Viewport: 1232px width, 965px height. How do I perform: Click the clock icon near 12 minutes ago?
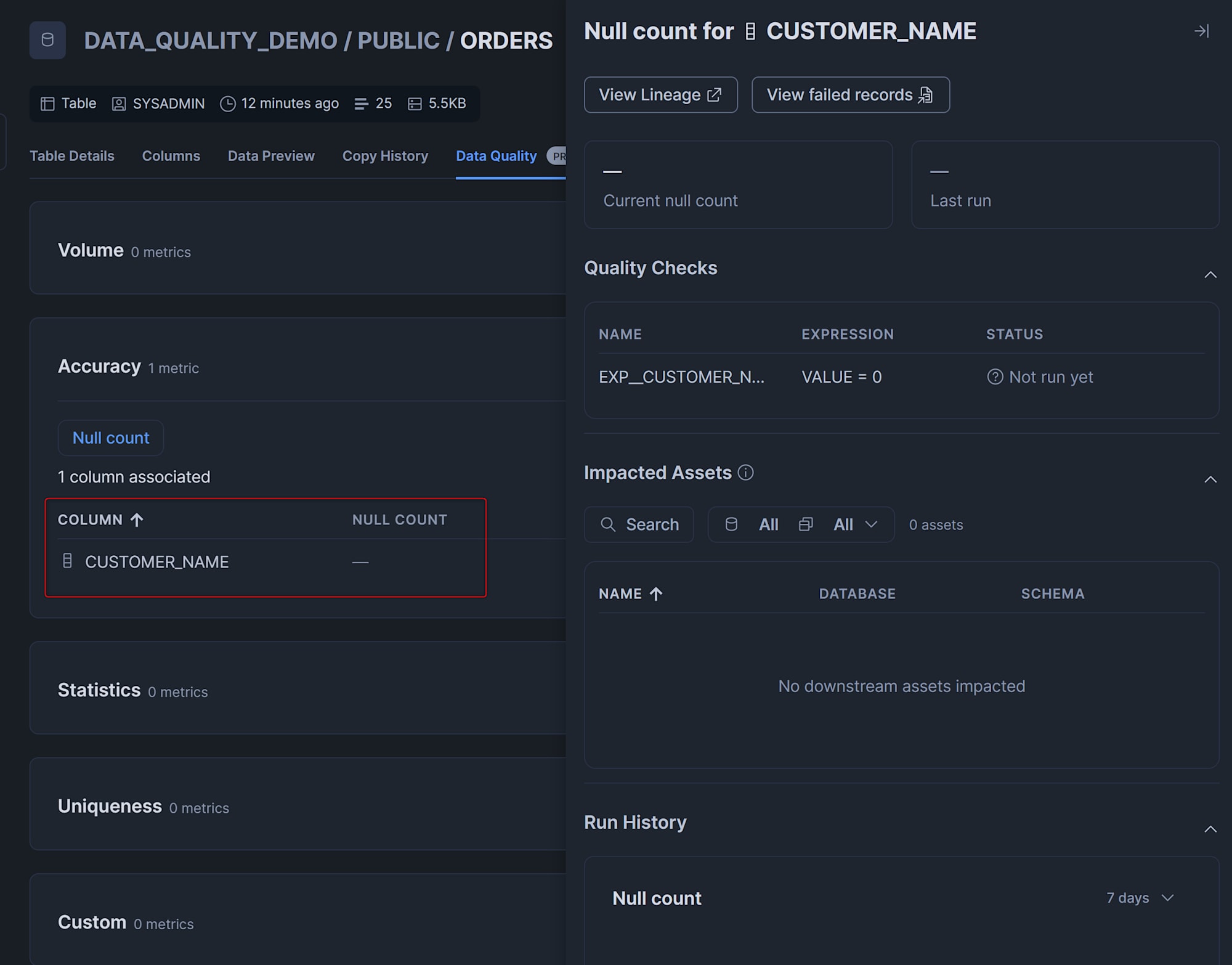[228, 104]
